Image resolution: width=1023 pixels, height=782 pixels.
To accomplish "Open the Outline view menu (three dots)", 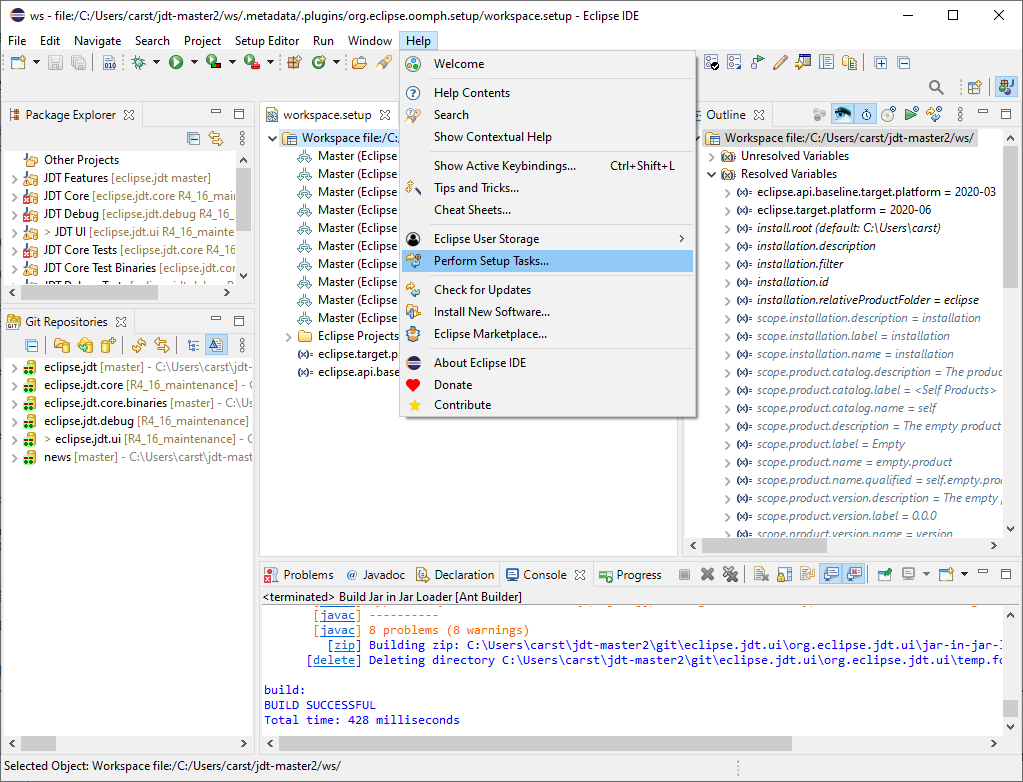I will coord(960,114).
